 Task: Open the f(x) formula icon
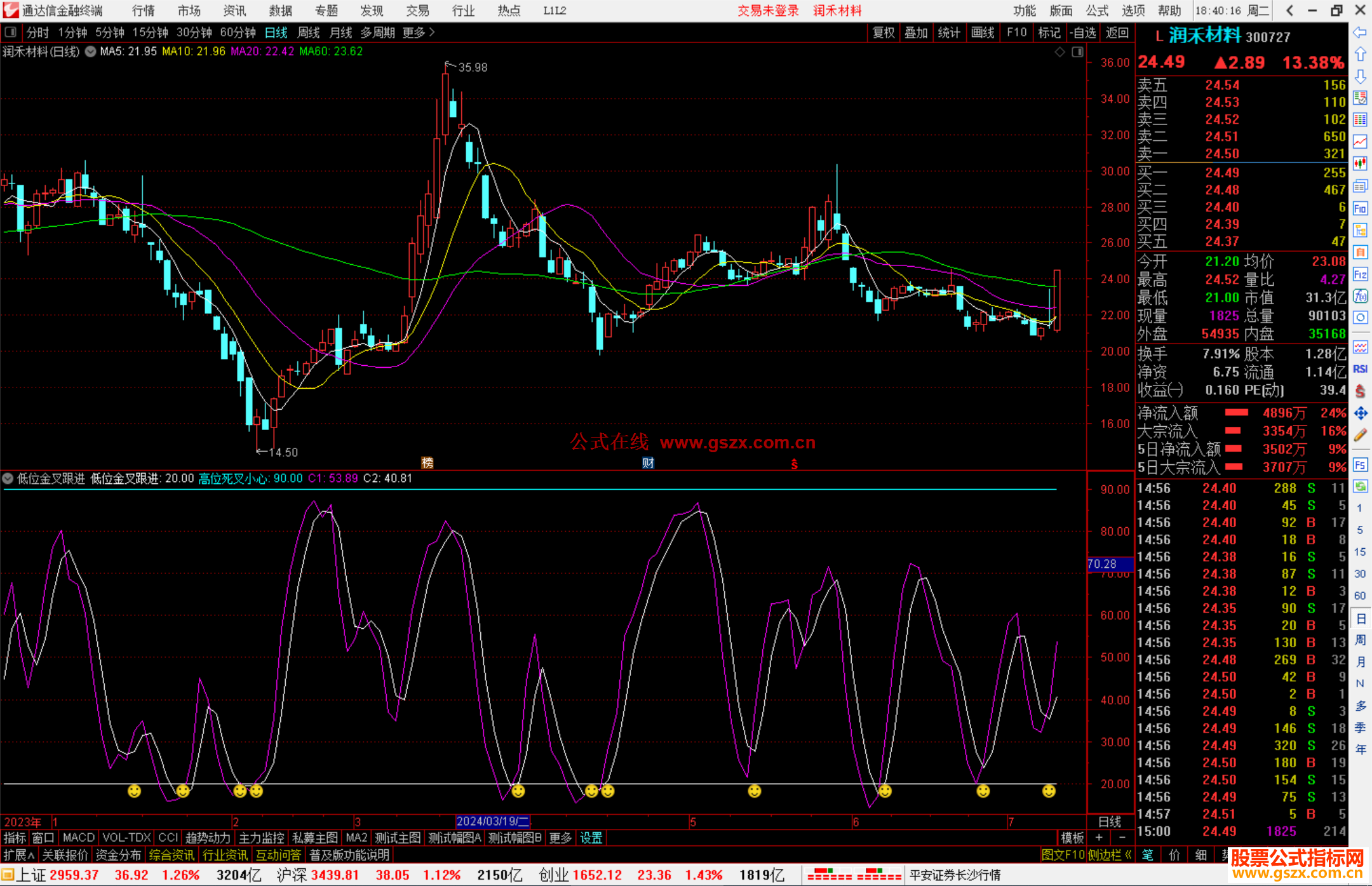[x=1360, y=296]
